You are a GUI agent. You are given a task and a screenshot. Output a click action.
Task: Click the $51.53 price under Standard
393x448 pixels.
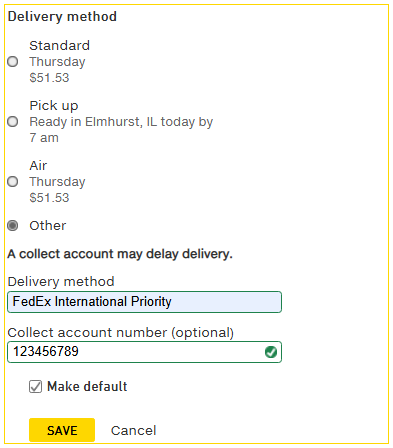49,78
